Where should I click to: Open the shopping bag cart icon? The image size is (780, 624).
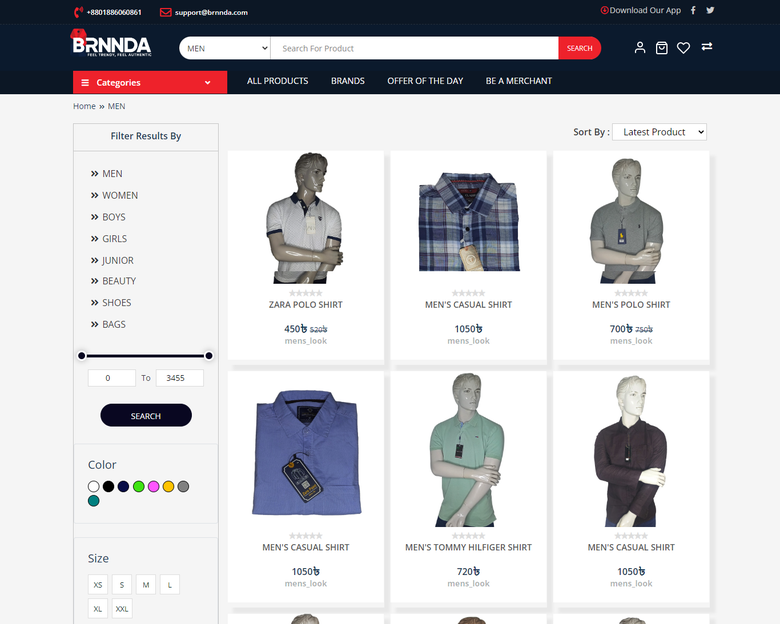pyautogui.click(x=662, y=48)
